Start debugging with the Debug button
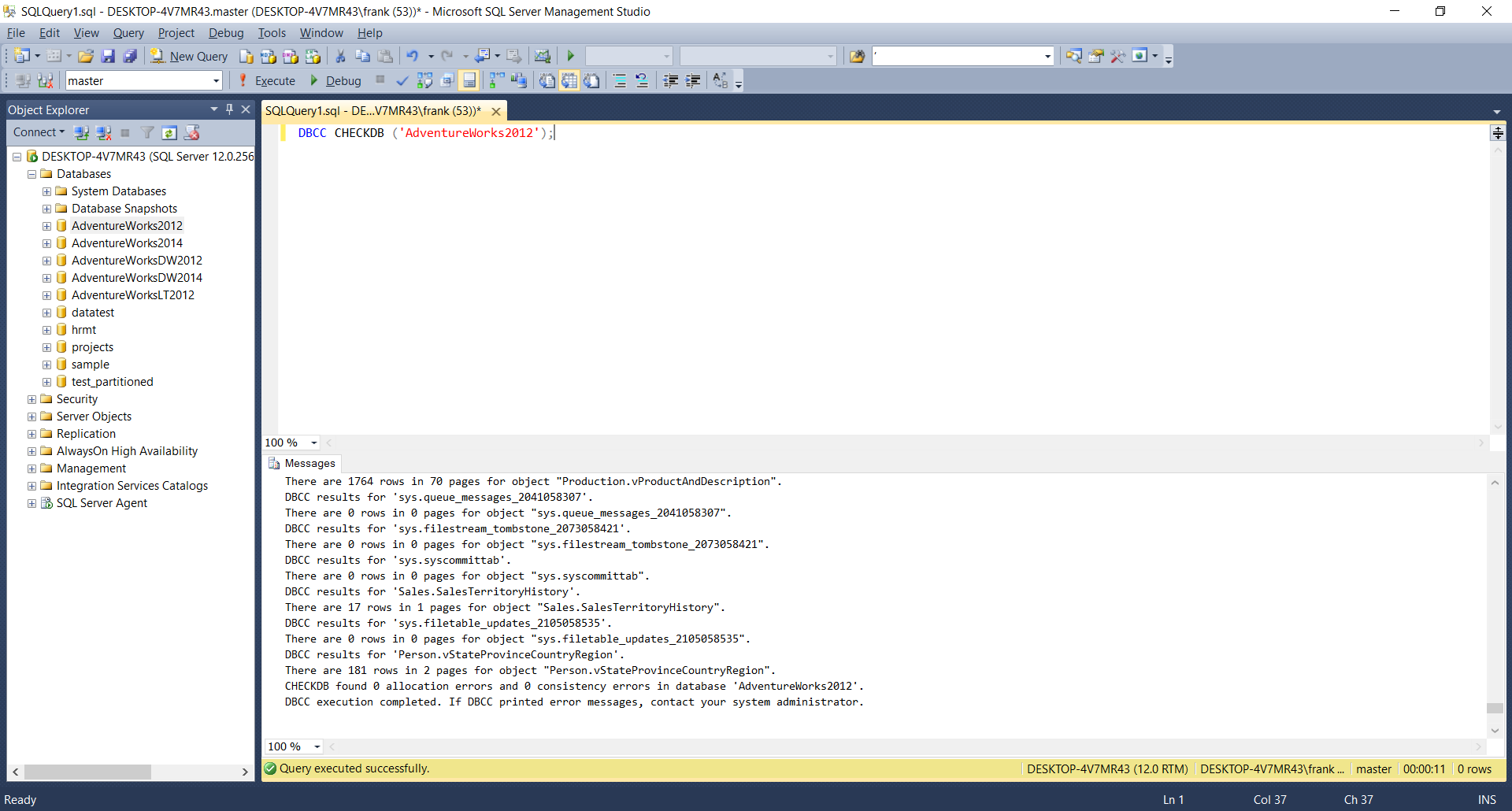This screenshot has height=811, width=1512. coord(335,80)
